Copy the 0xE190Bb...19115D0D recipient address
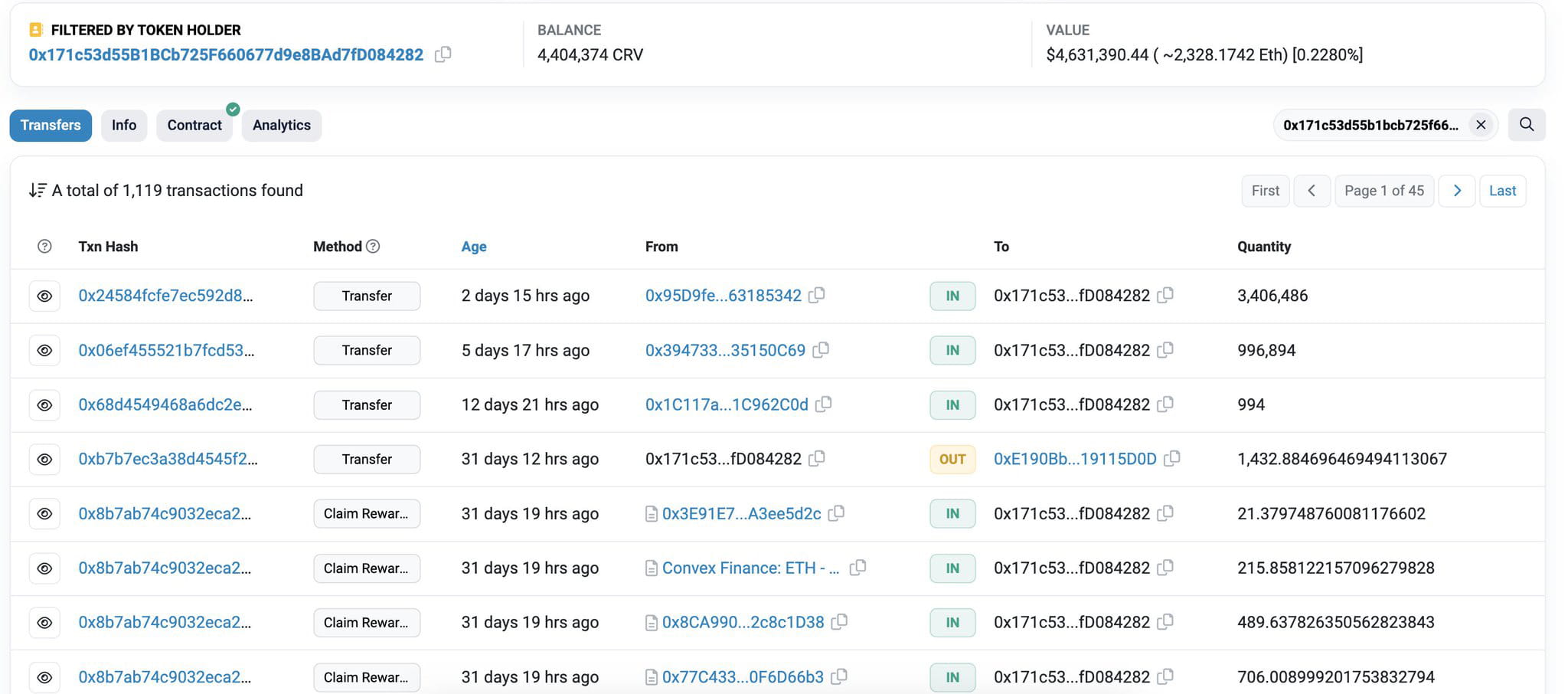This screenshot has height=694, width=1568. (x=1171, y=458)
